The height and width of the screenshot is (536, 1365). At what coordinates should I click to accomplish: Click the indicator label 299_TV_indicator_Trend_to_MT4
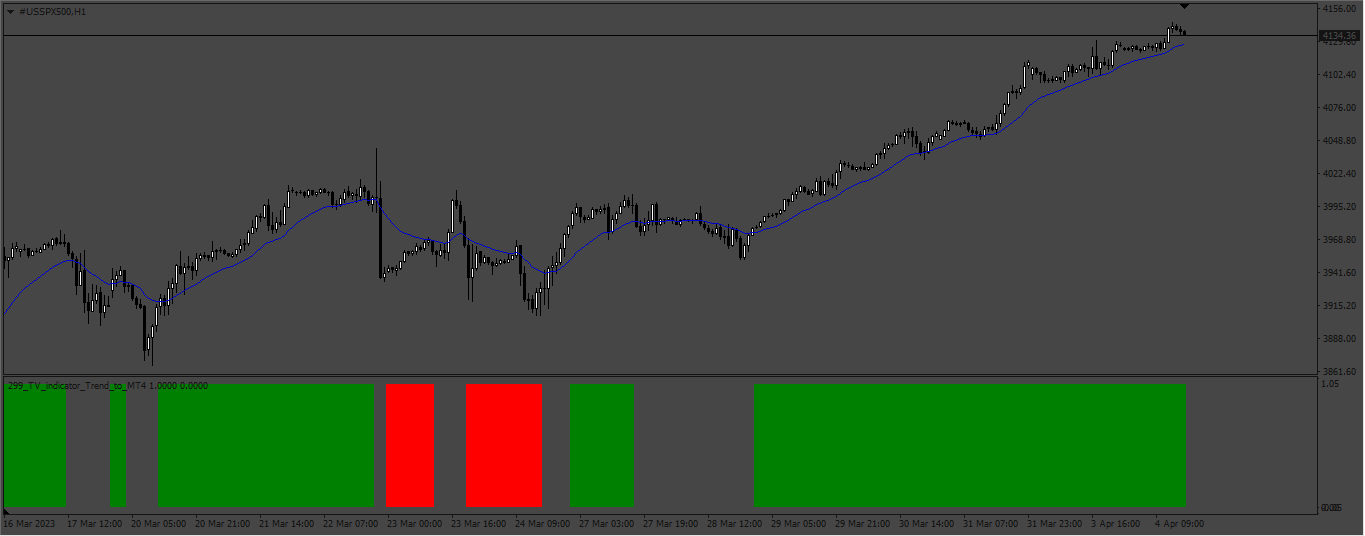pos(77,385)
